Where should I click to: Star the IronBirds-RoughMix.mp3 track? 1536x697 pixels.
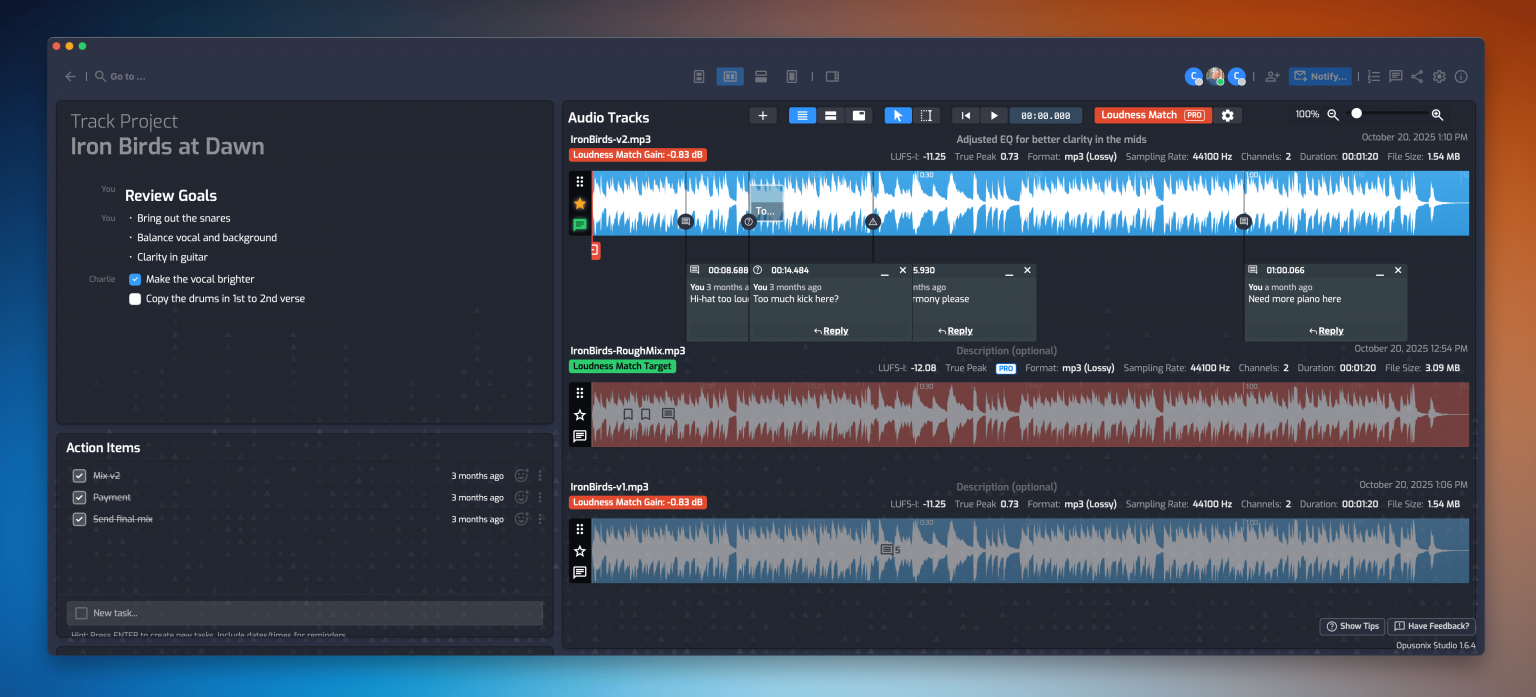[579, 413]
